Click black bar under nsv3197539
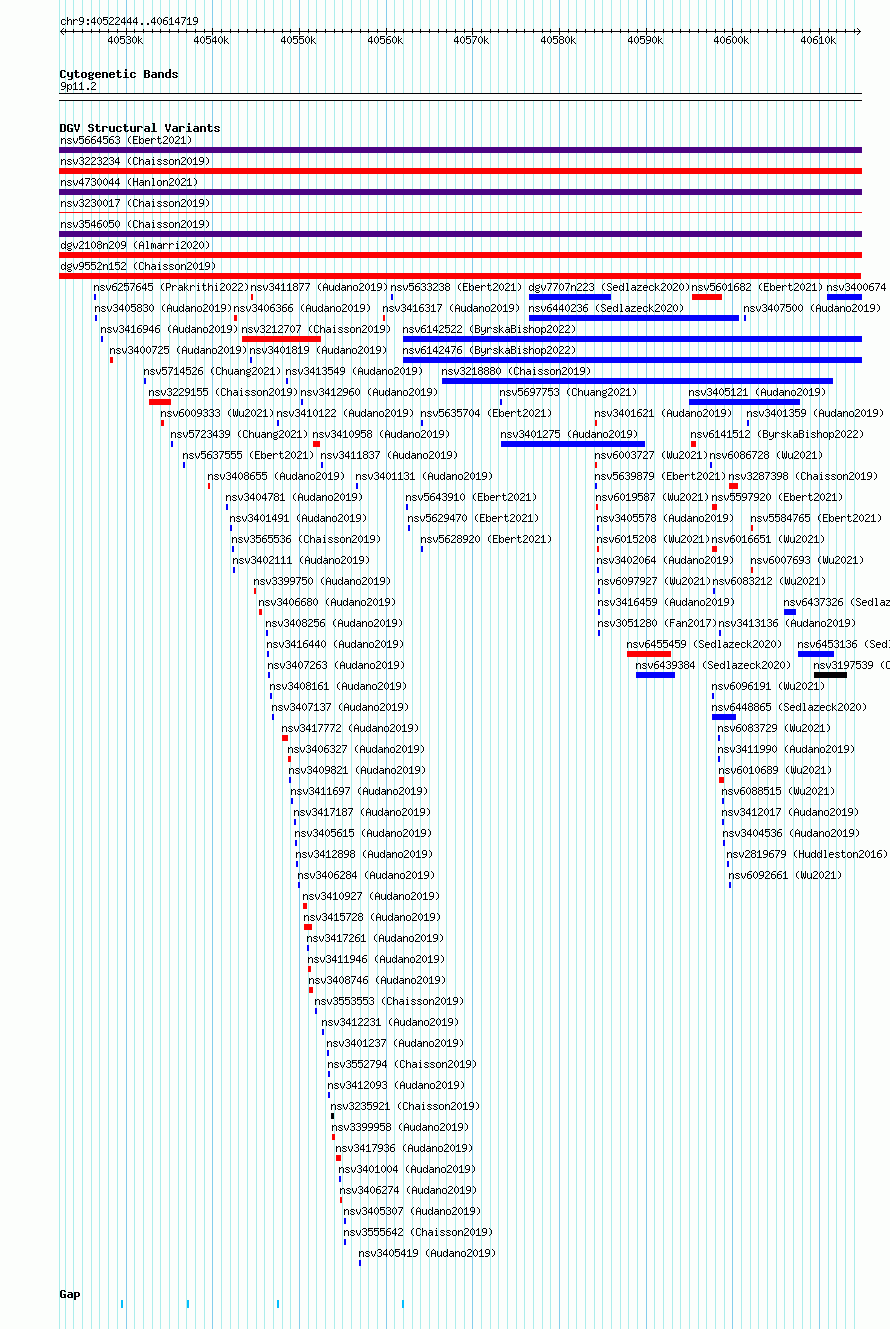The image size is (890, 1329). [x=830, y=675]
